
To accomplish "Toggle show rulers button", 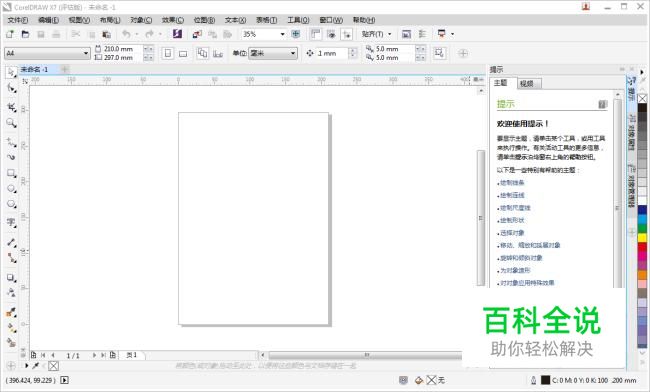I will click(316, 34).
